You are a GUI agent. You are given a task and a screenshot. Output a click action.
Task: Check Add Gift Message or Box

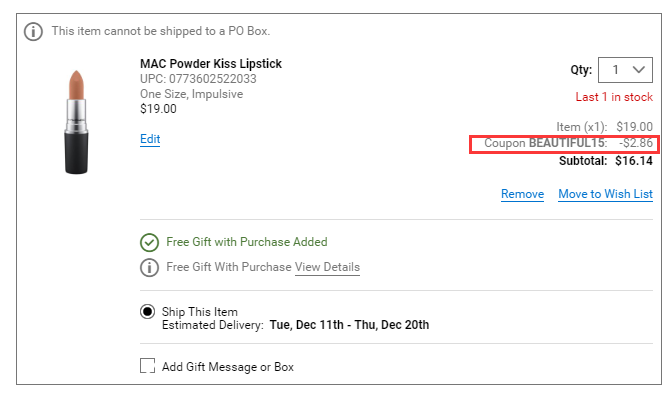click(148, 366)
